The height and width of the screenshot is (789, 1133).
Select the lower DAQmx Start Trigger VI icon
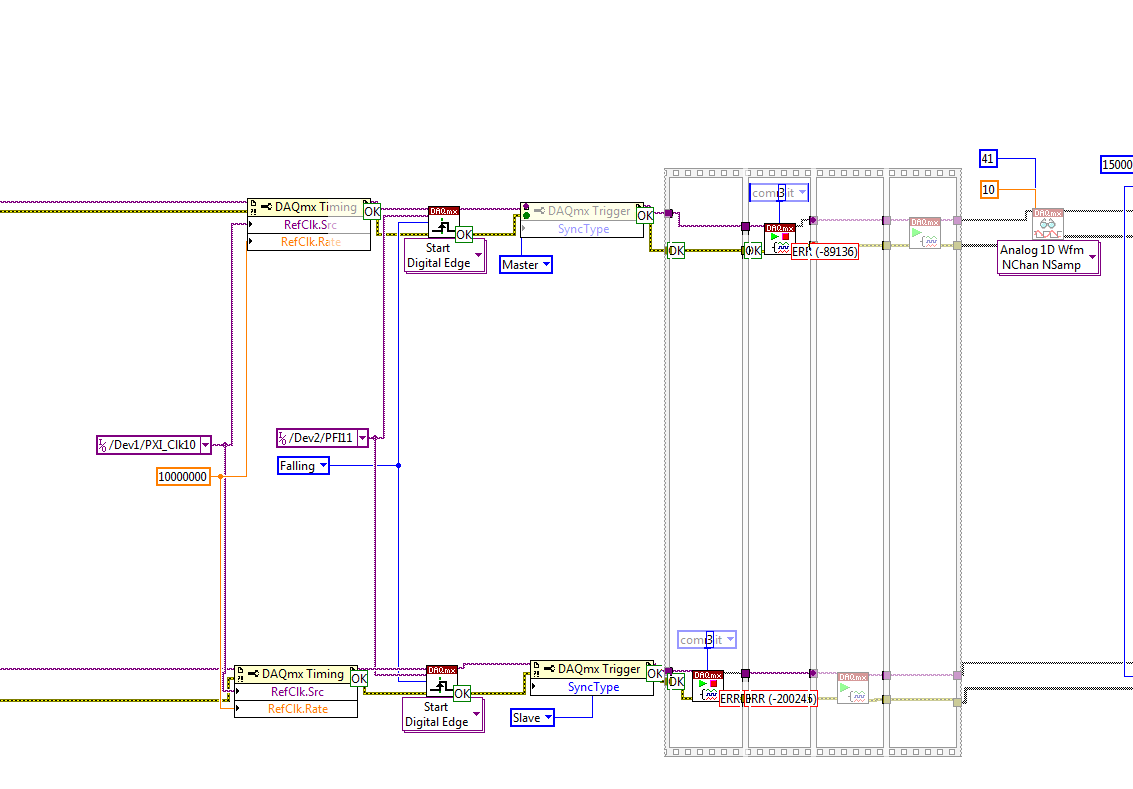point(441,681)
